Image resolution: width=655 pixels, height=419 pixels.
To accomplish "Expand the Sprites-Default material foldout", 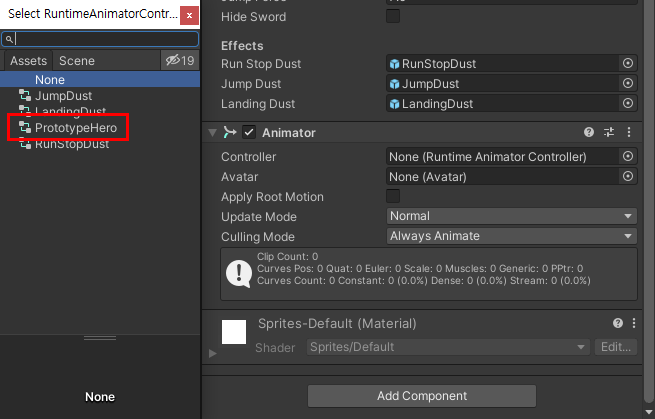I will (x=213, y=353).
